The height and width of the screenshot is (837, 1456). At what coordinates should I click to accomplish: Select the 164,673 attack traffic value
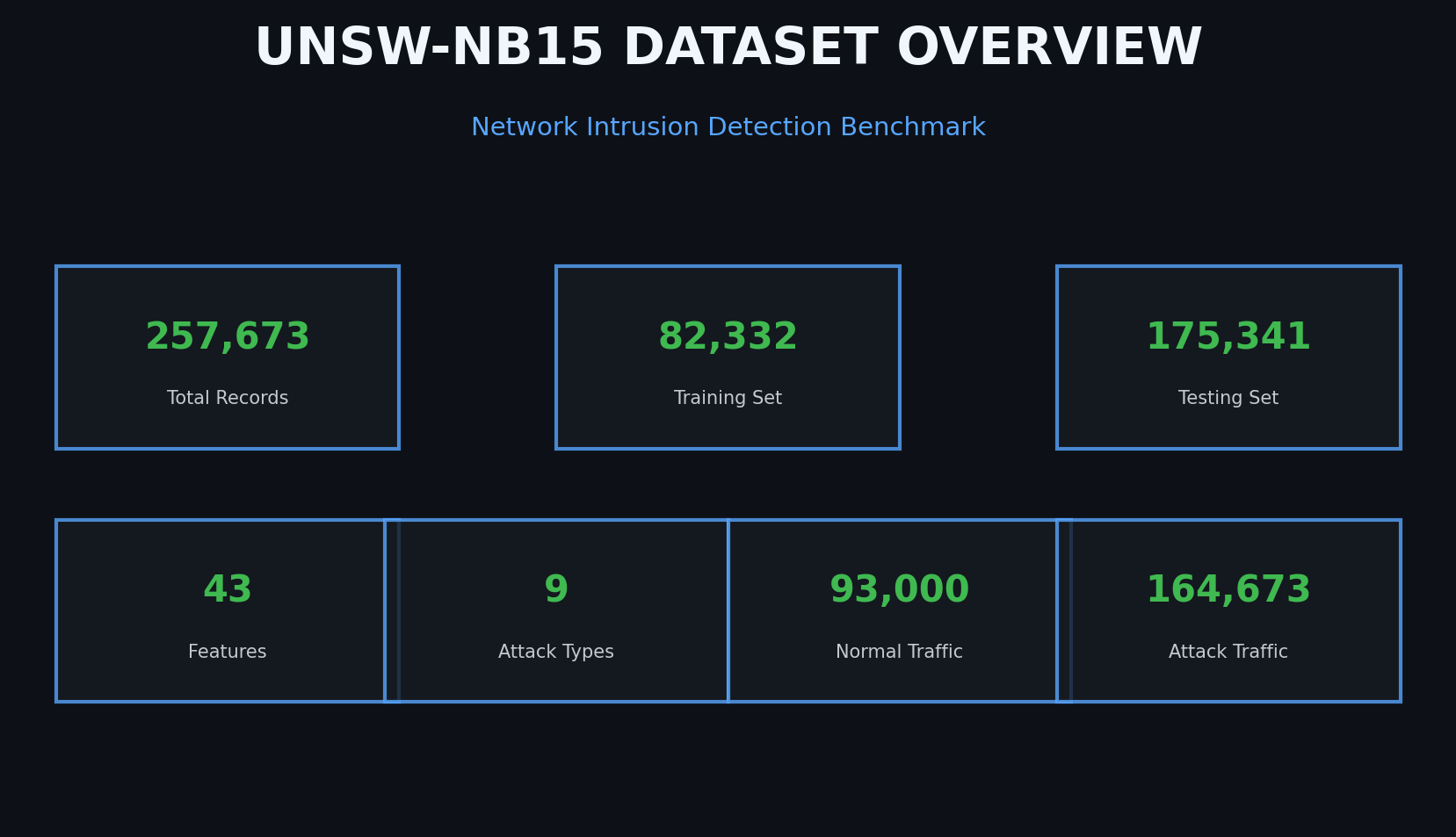point(1228,588)
